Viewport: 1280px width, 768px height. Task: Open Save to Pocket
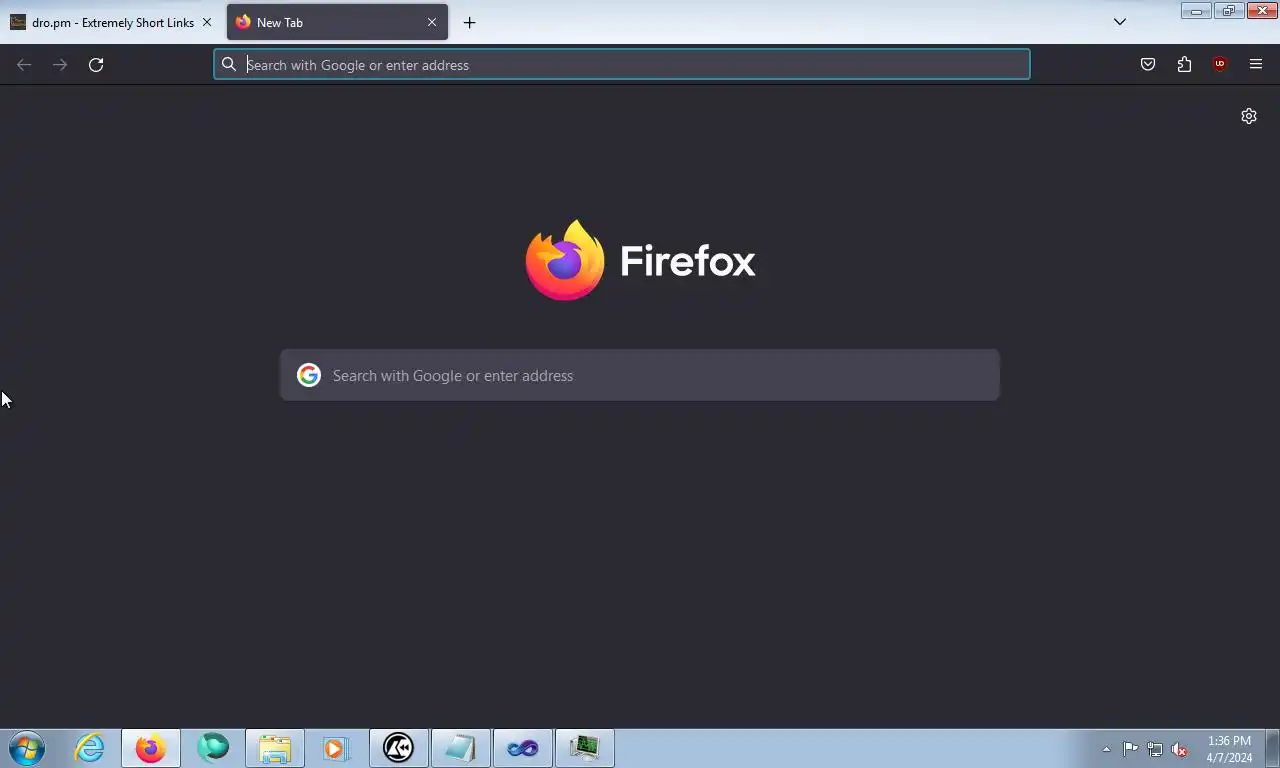(x=1148, y=65)
